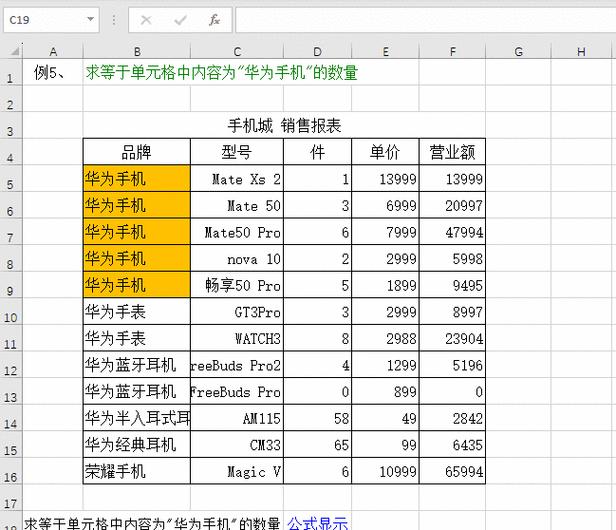Click the revenue 65994 cell
This screenshot has width=616, height=530.
point(453,471)
